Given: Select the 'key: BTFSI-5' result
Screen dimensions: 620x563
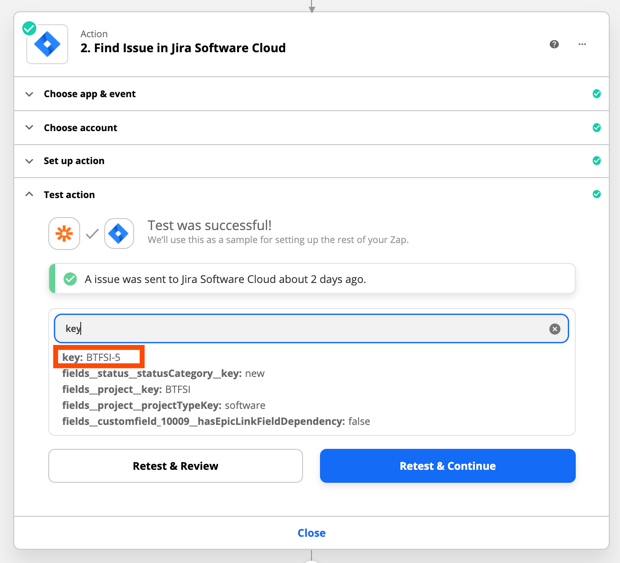Looking at the screenshot, I should [91, 357].
